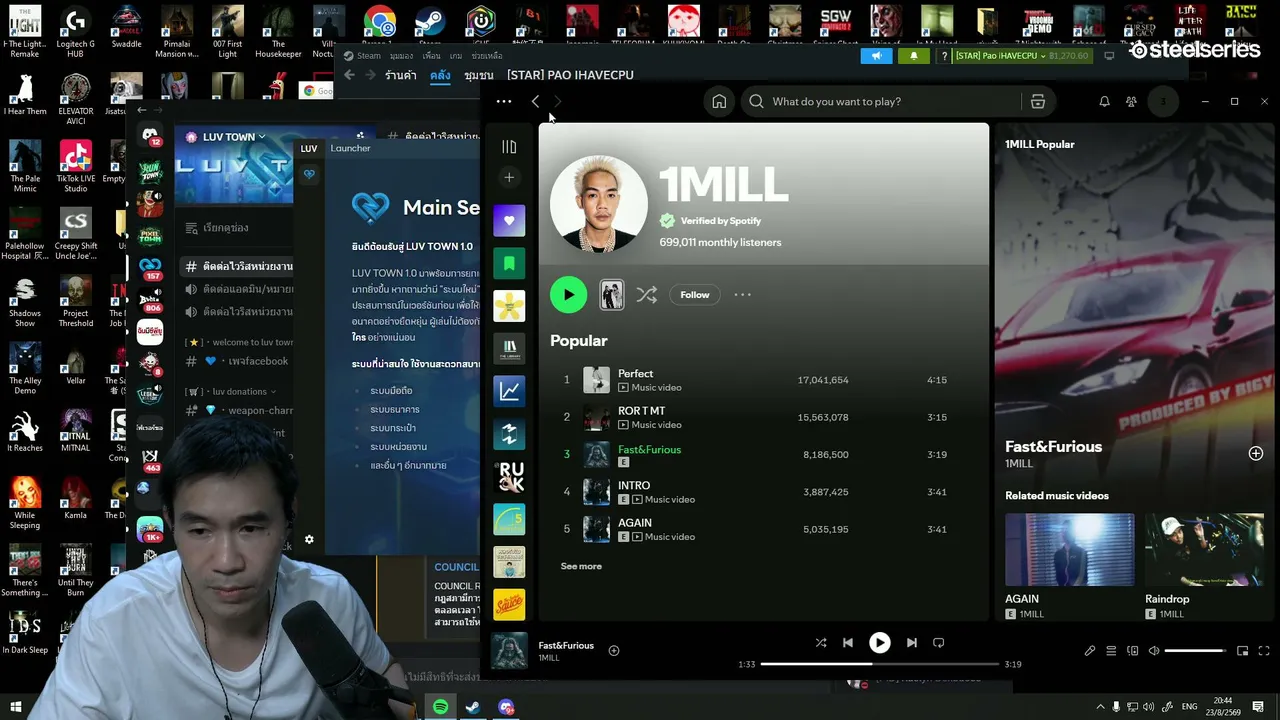Open the Browse icon in Spotify search bar

pyautogui.click(x=1038, y=101)
